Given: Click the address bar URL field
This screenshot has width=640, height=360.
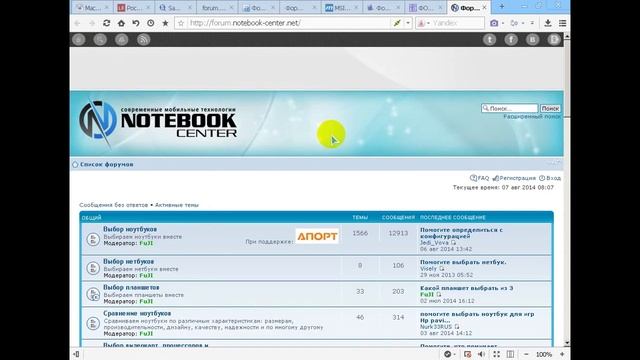Looking at the screenshot, I should click(x=288, y=23).
